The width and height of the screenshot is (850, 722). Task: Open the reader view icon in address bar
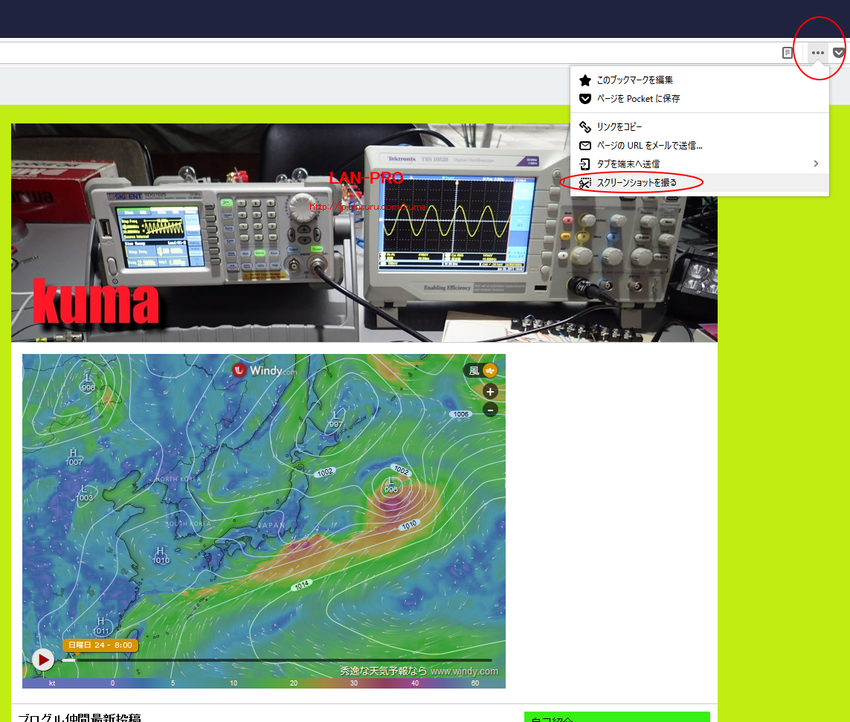click(x=787, y=53)
